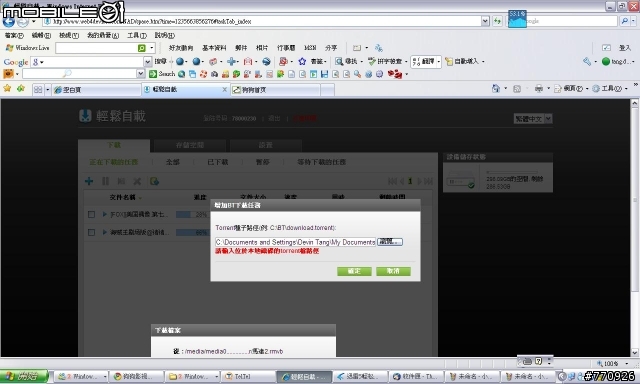Screen dimensions: 640x384
Task: Switch to the 設置 tab
Action: tap(266, 145)
